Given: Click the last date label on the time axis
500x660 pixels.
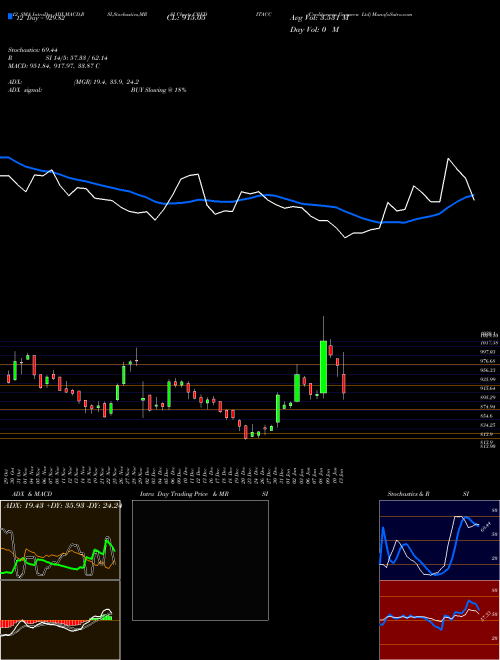Looking at the screenshot, I should (x=343, y=476).
